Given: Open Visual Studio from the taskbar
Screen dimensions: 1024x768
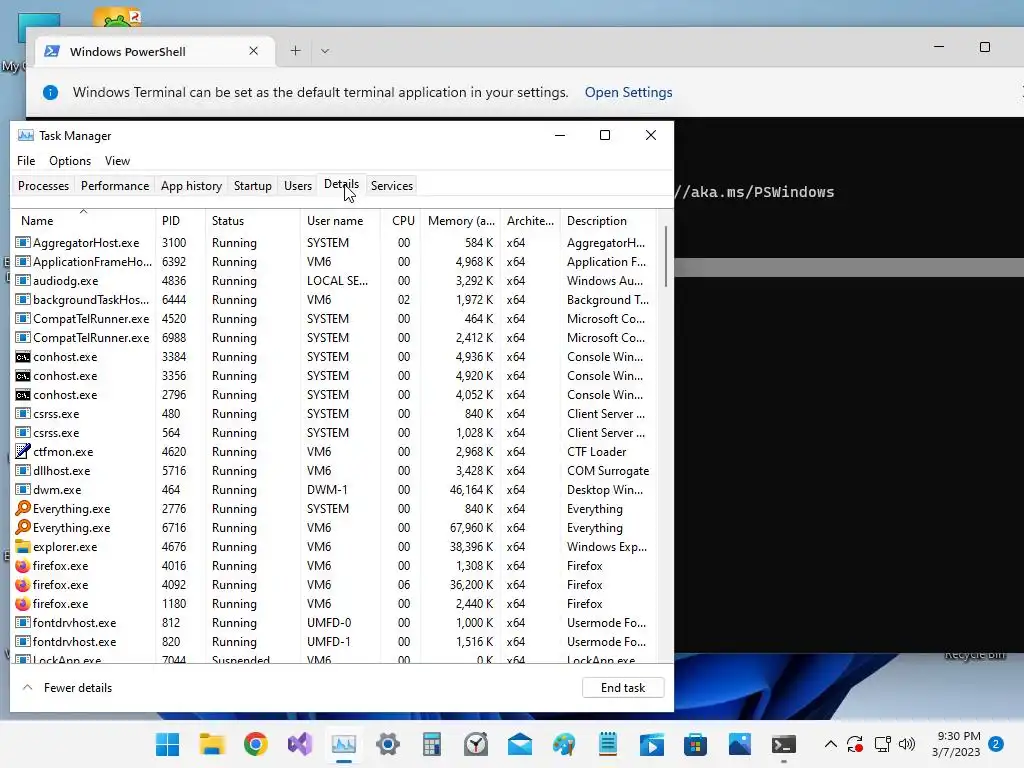Looking at the screenshot, I should (x=300, y=744).
